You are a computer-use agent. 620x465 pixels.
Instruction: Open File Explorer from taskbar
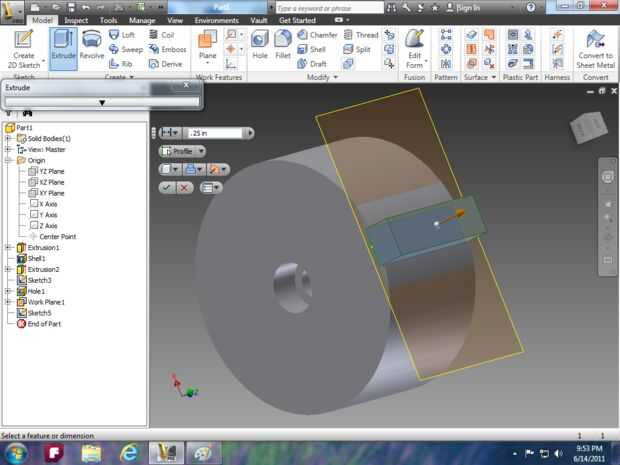point(91,453)
